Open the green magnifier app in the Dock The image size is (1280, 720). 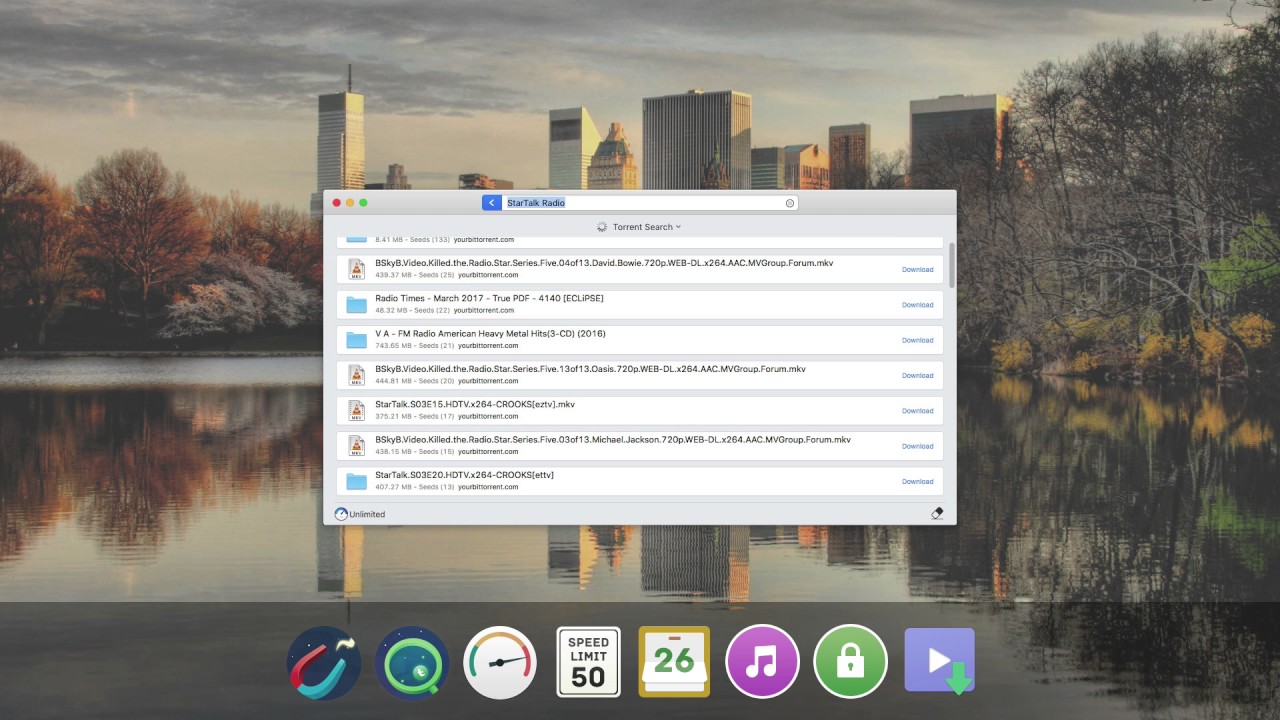[x=412, y=662]
